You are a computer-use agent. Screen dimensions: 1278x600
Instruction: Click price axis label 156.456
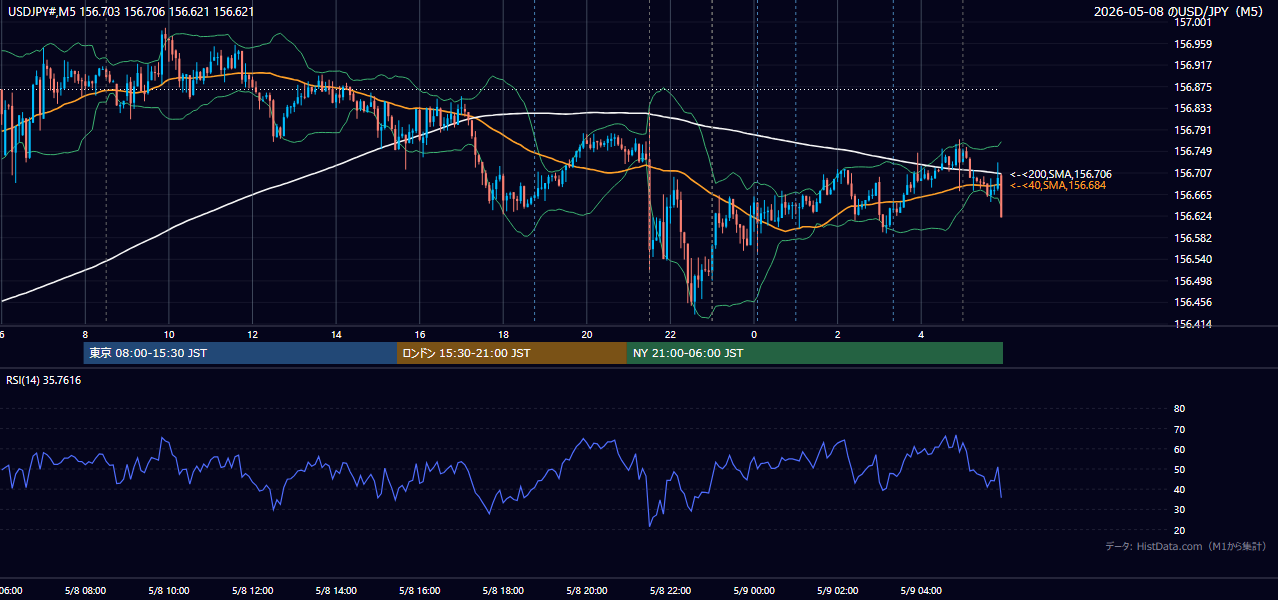click(x=1194, y=302)
